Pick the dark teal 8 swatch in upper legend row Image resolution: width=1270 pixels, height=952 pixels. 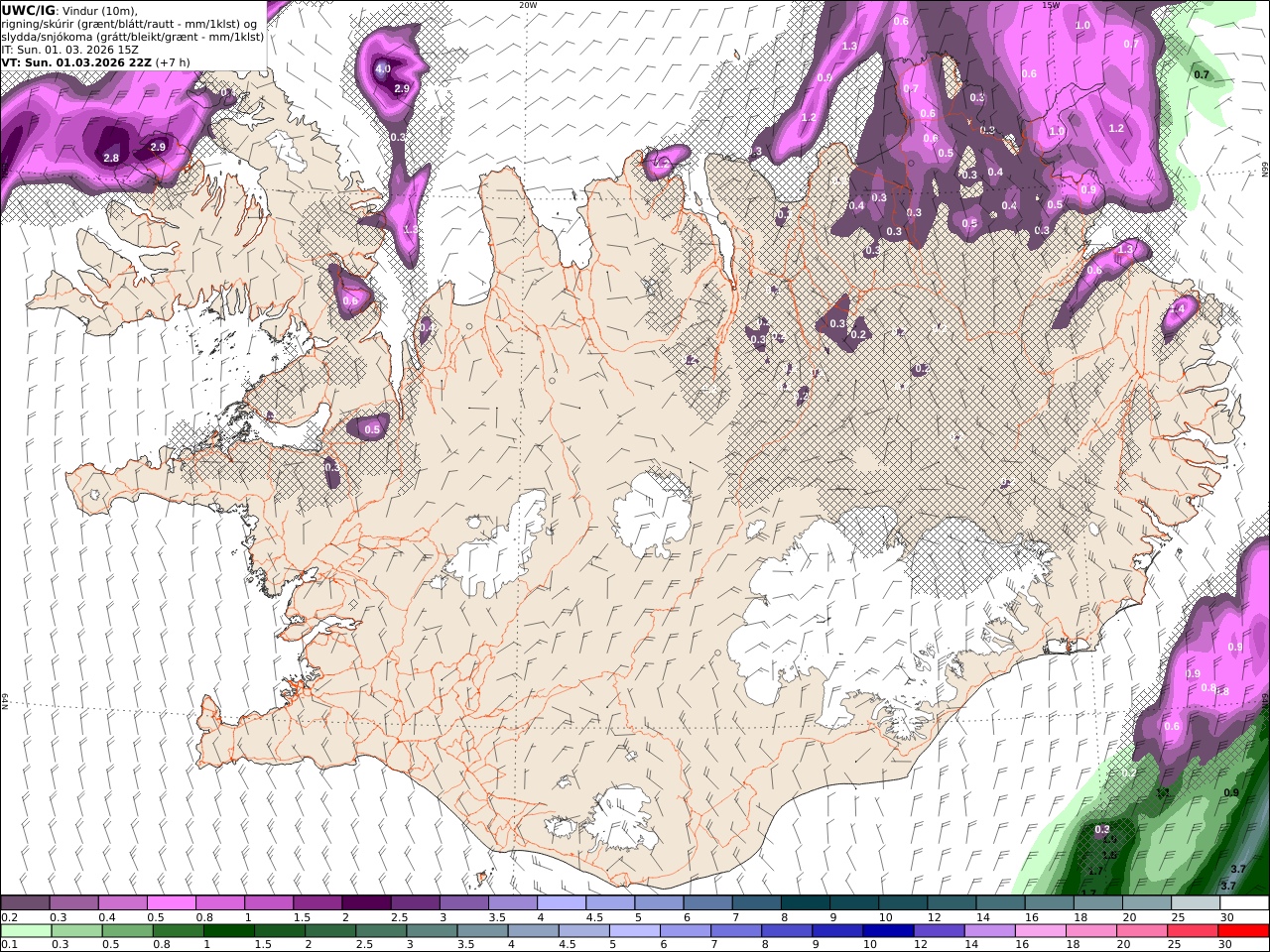(806, 903)
